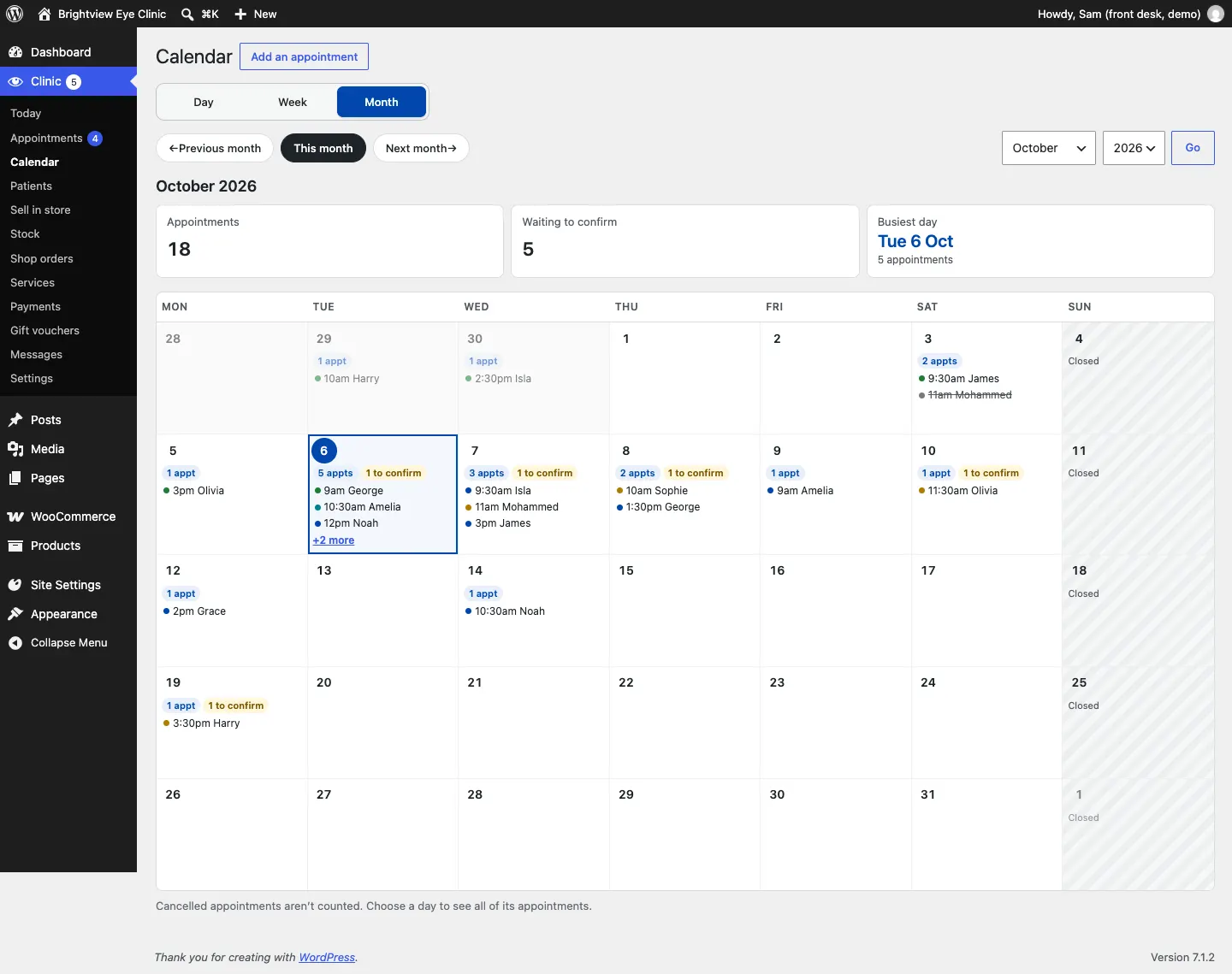
Task: Open the WordPress logo menu
Action: point(15,14)
